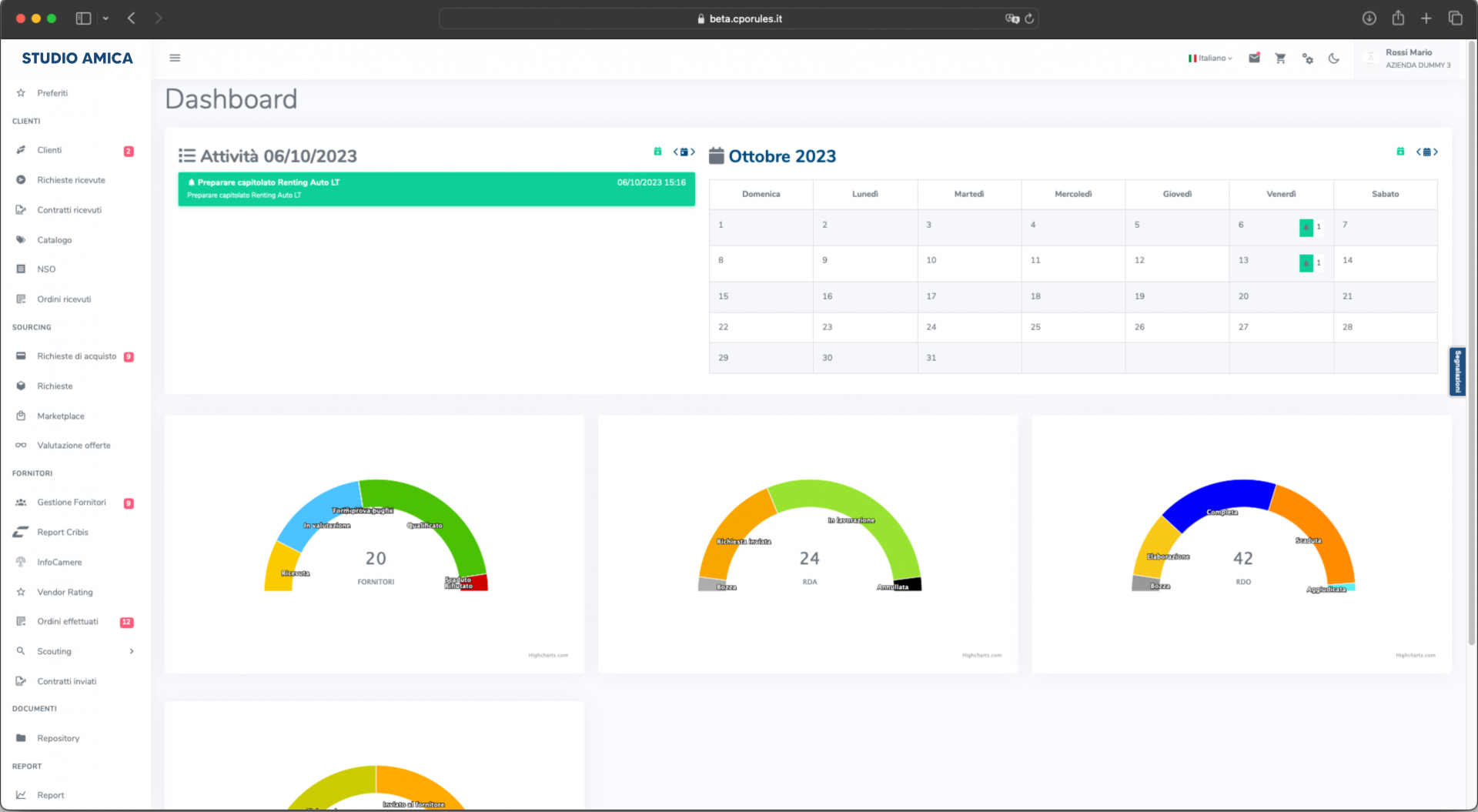Click the Richieste sidebar icon
The height and width of the screenshot is (812, 1478).
(21, 386)
